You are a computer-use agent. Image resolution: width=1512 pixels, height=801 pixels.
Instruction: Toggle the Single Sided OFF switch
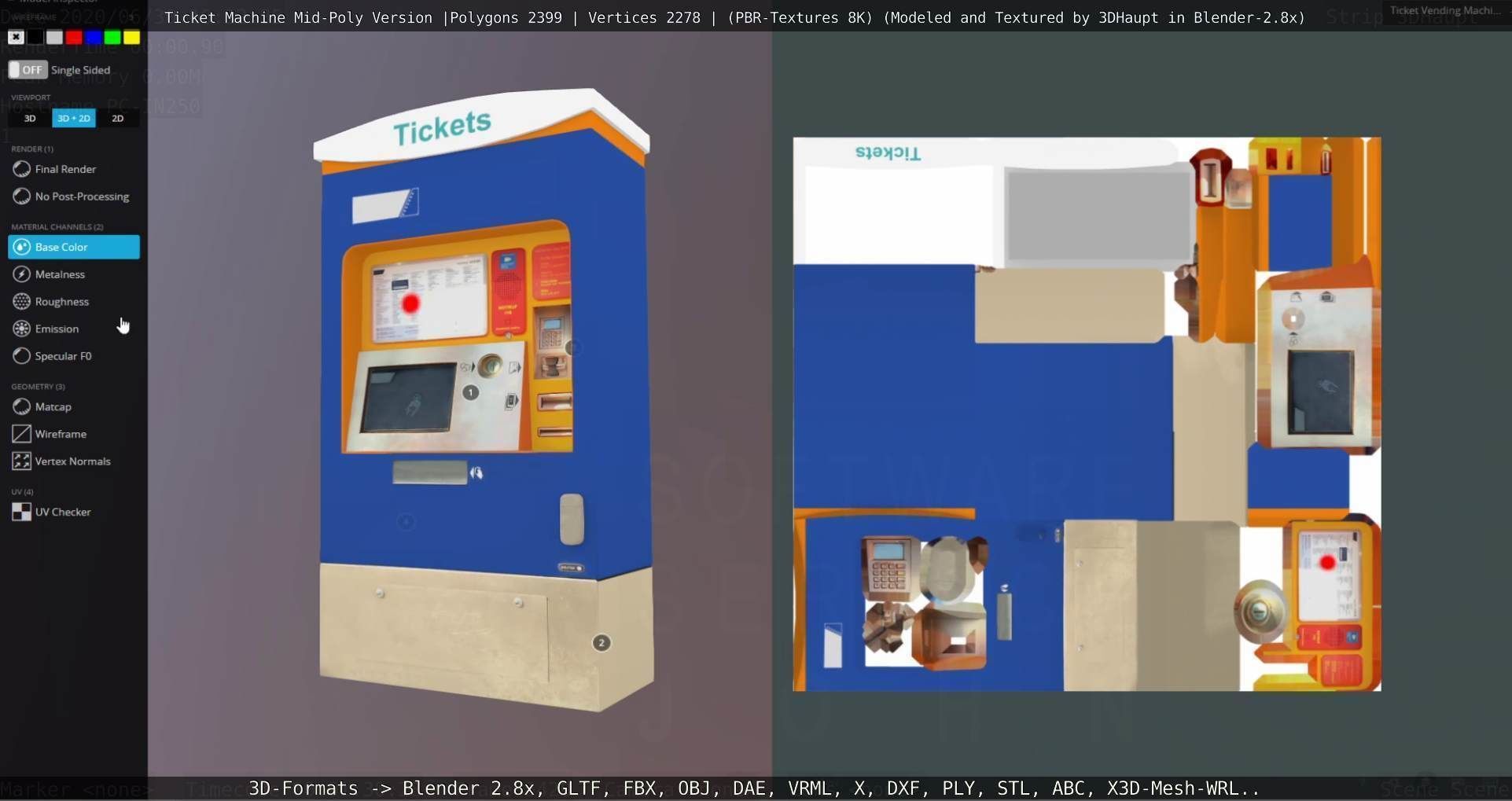tap(28, 70)
